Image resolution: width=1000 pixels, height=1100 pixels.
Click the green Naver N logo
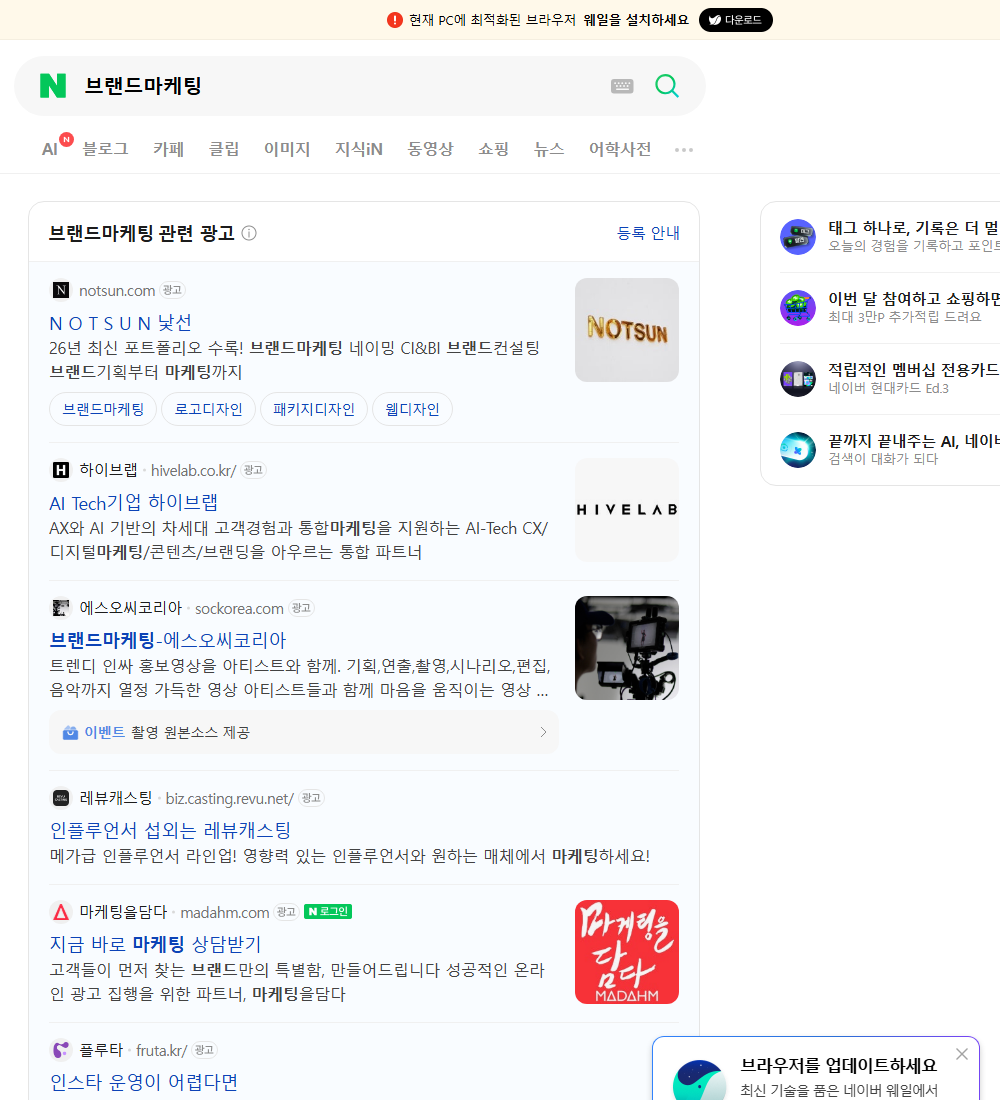(x=53, y=86)
